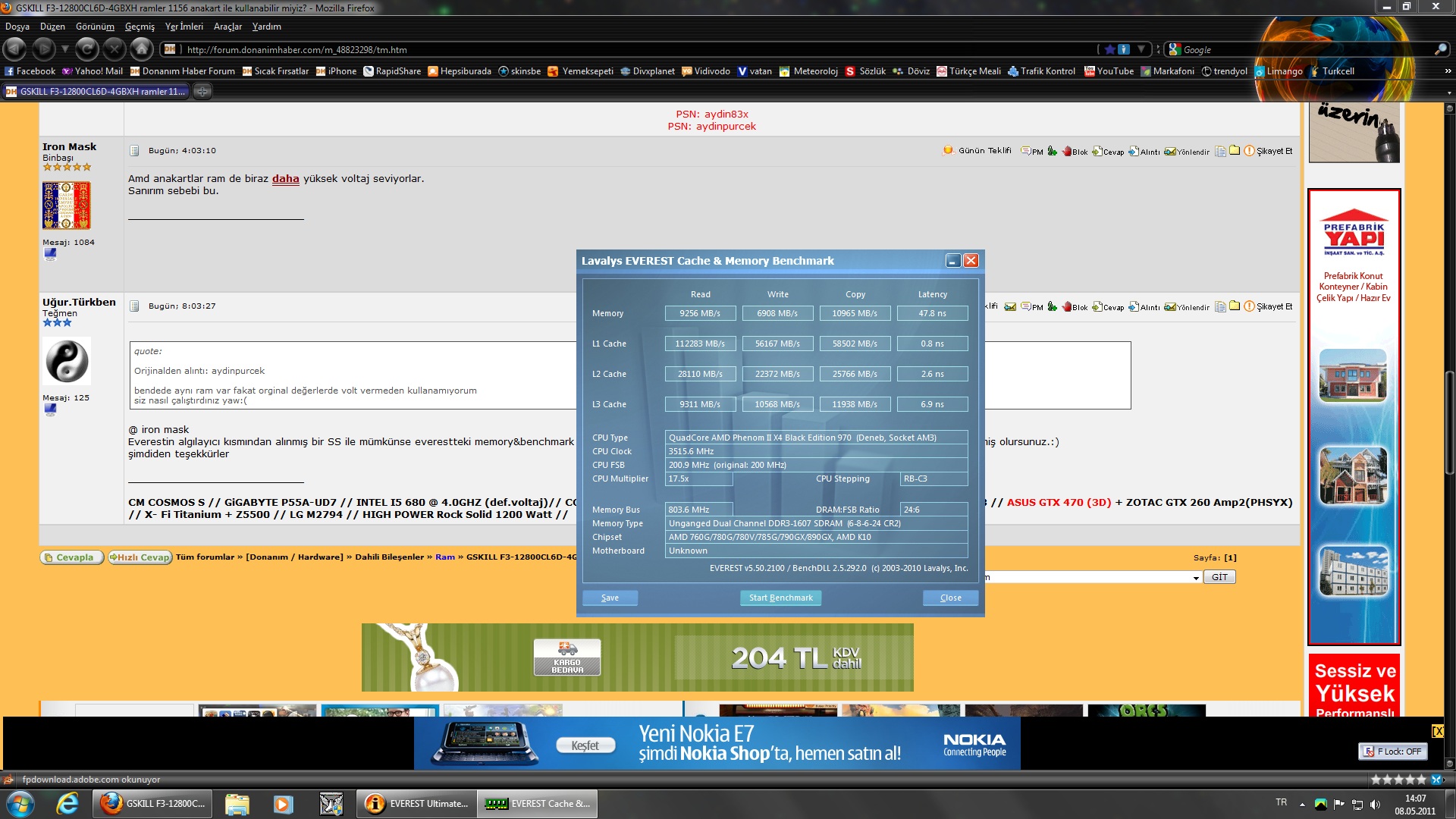Image resolution: width=1456 pixels, height=819 pixels.
Task: List all tabs dropdown arrow
Action: [x=1449, y=93]
